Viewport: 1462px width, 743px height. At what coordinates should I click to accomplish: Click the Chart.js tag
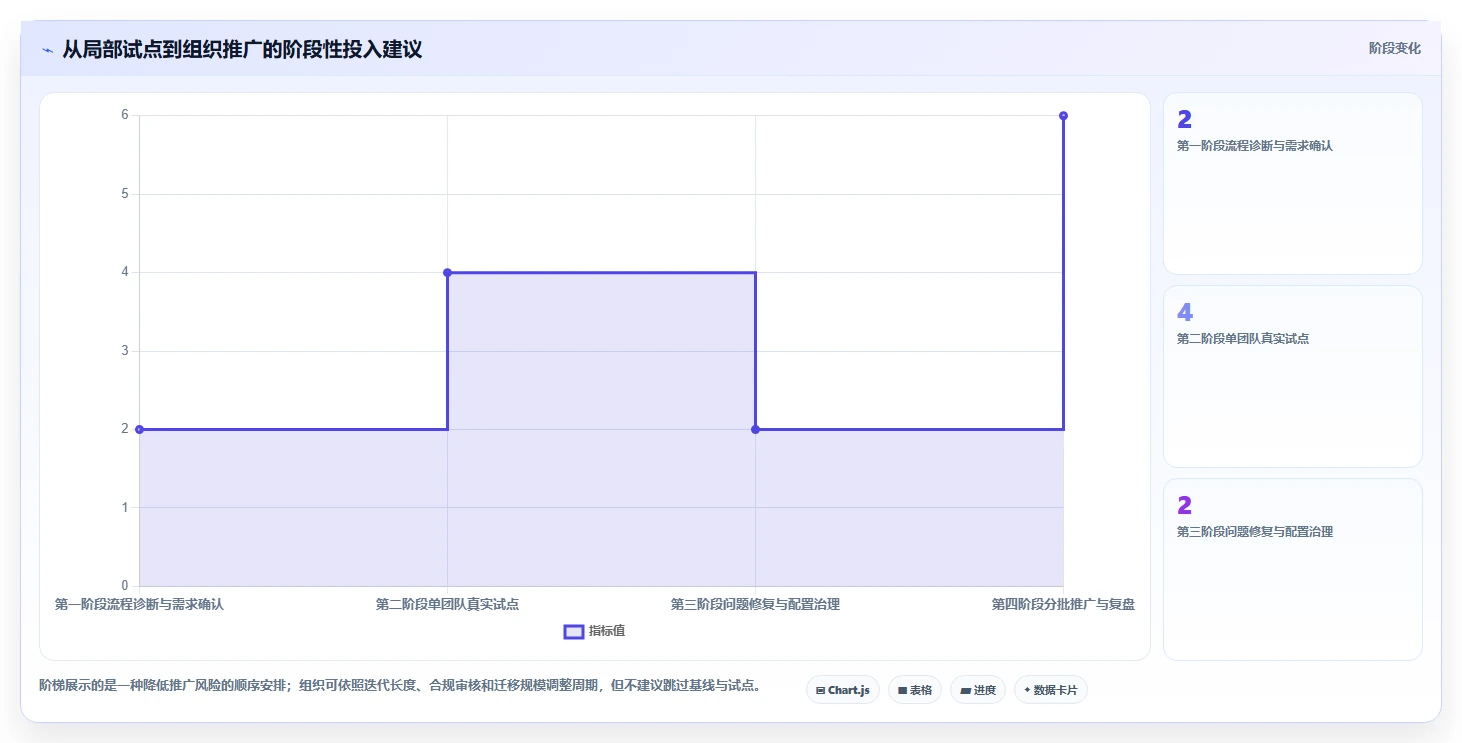click(x=843, y=690)
